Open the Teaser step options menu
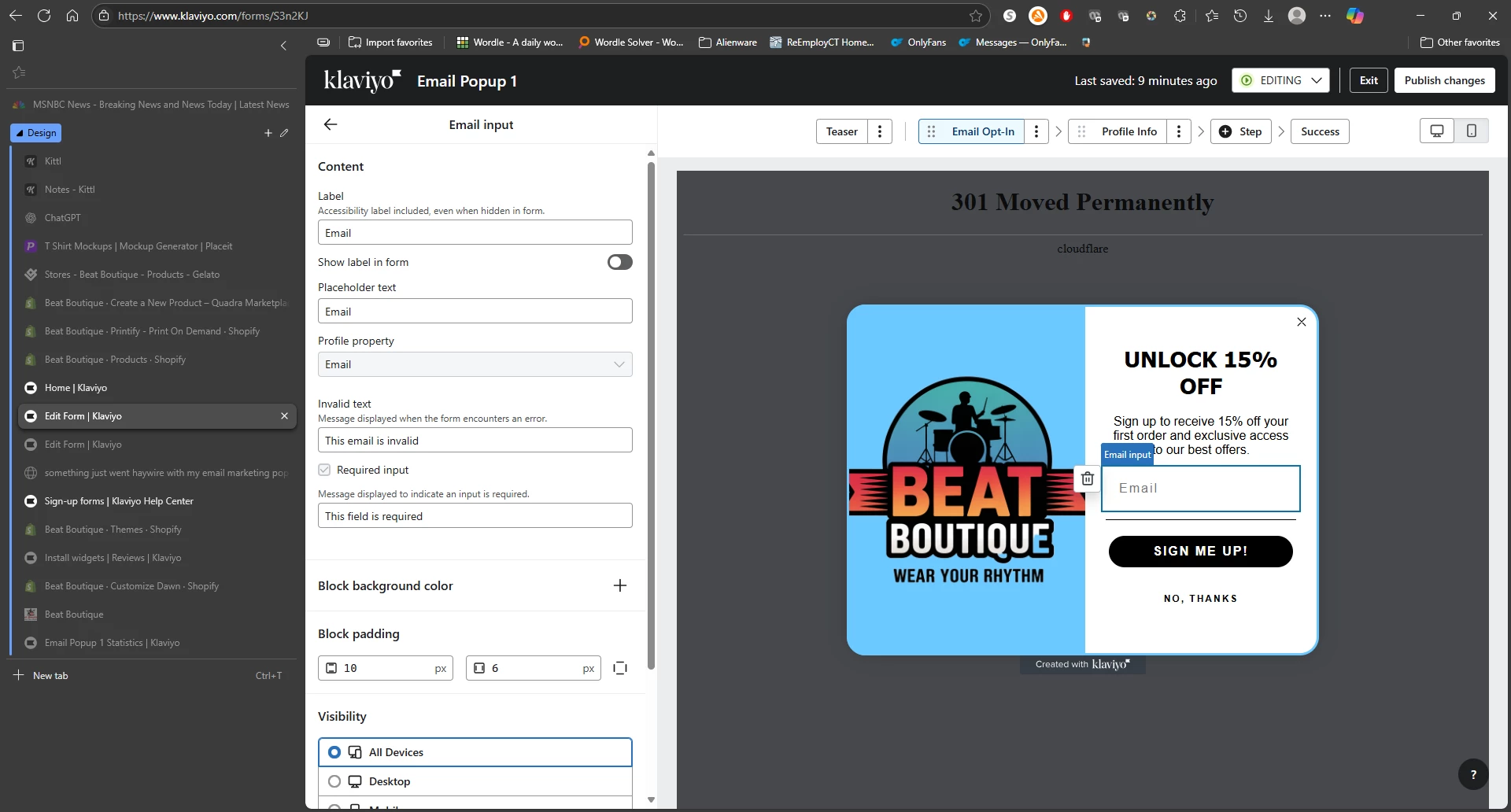Screen dimensions: 1511x812 tap(880, 131)
